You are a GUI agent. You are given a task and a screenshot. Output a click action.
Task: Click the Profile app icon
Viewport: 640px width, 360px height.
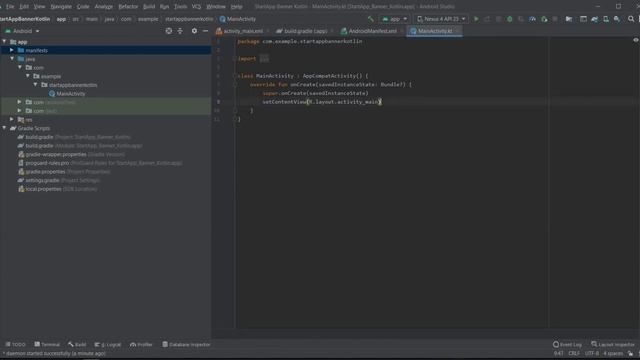coord(532,19)
